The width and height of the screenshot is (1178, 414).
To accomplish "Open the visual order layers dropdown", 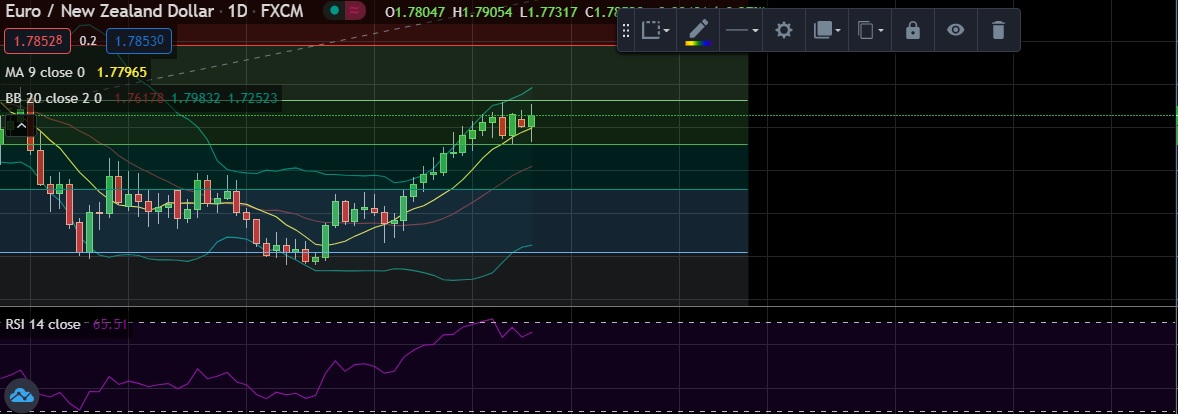I will [x=826, y=30].
